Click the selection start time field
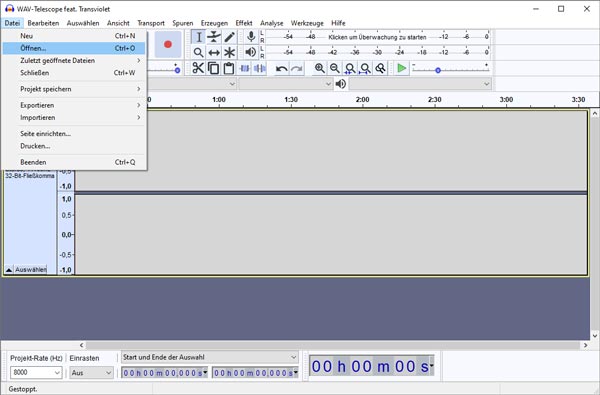Image resolution: width=600 pixels, height=395 pixels. [165, 372]
